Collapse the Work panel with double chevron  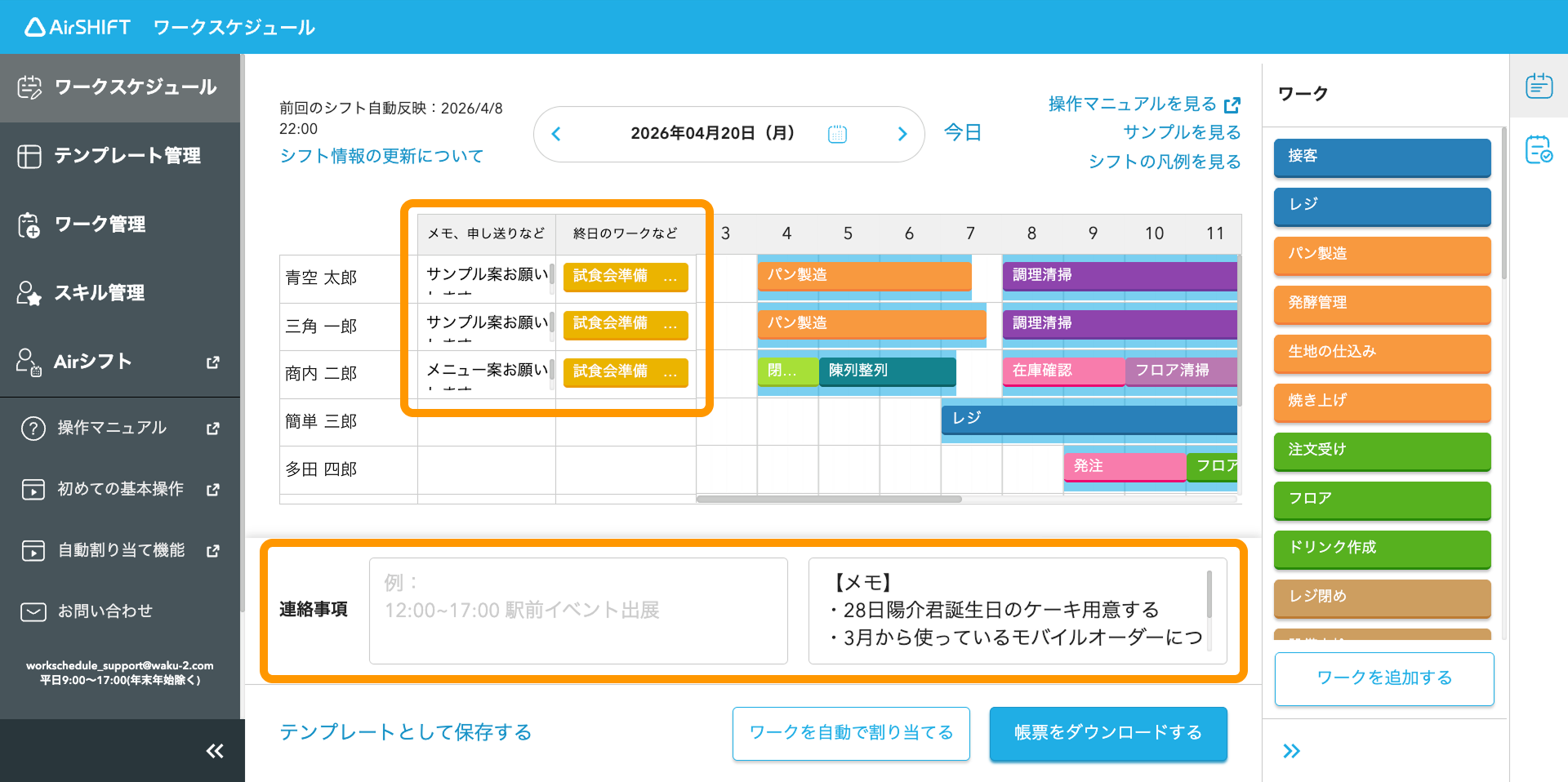click(1291, 751)
